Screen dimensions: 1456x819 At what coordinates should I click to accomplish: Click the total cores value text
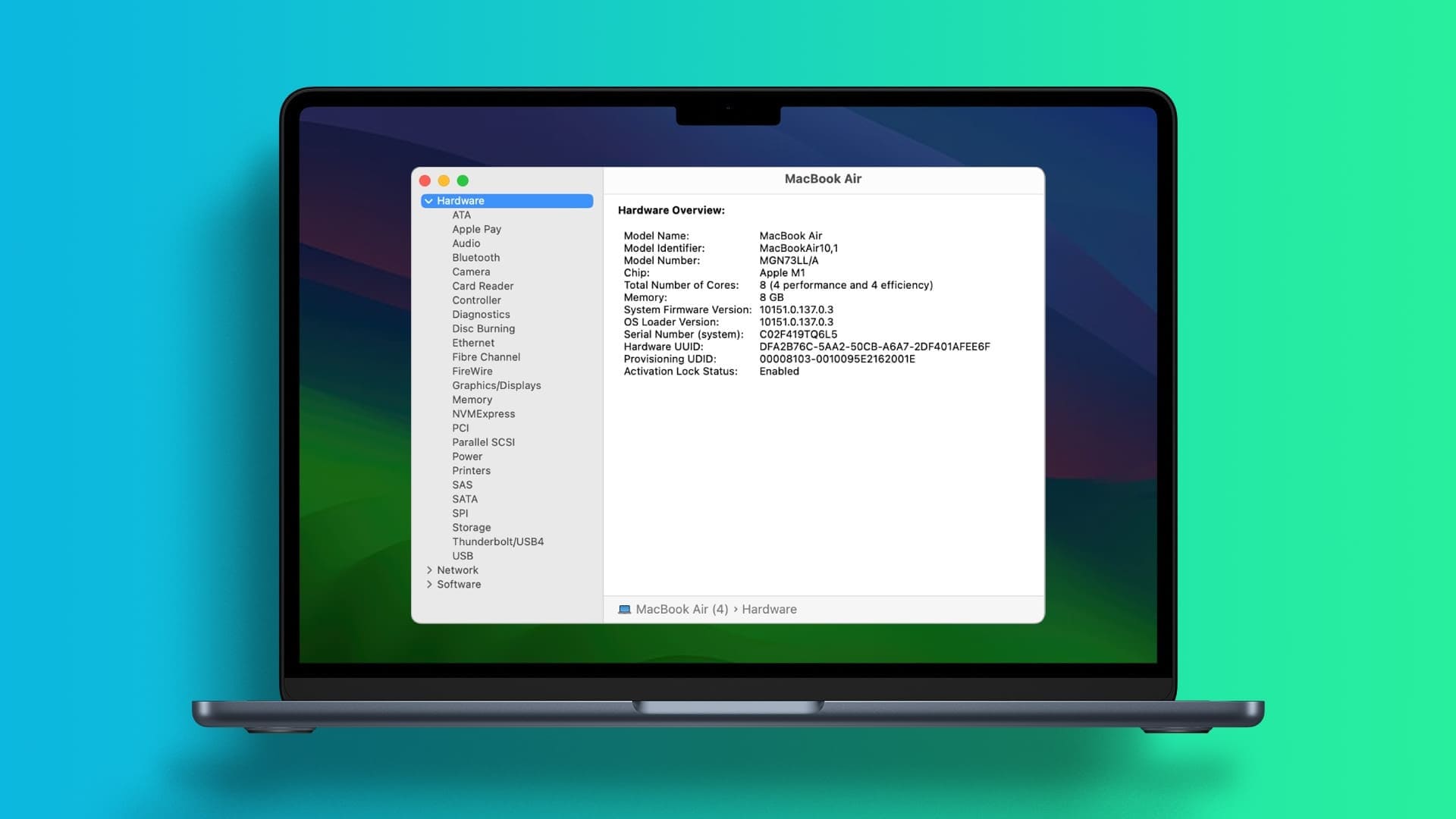846,286
